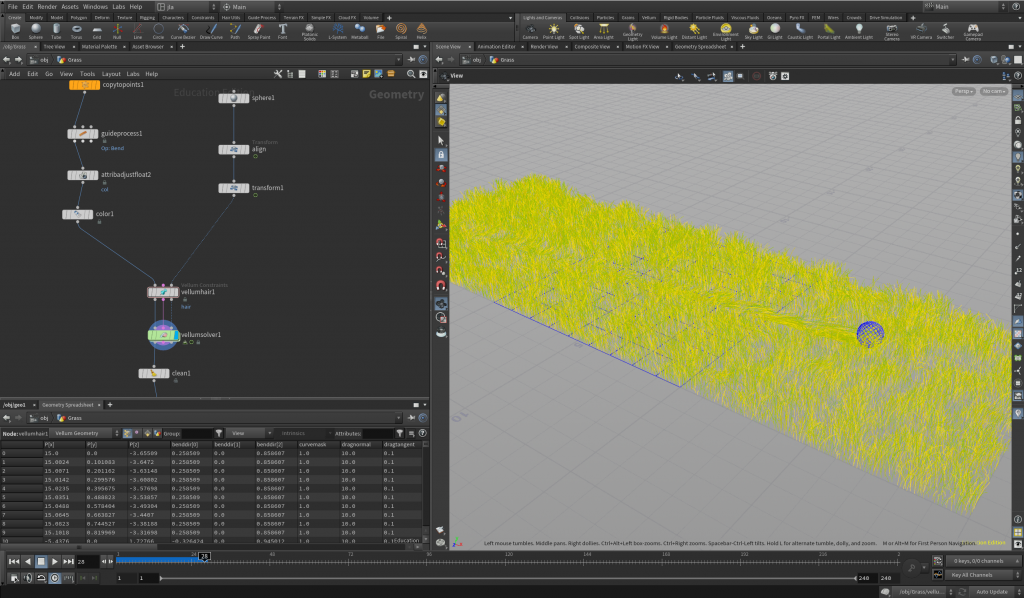Open the Windows menu
Screen dimensions: 1024x598
95,7
